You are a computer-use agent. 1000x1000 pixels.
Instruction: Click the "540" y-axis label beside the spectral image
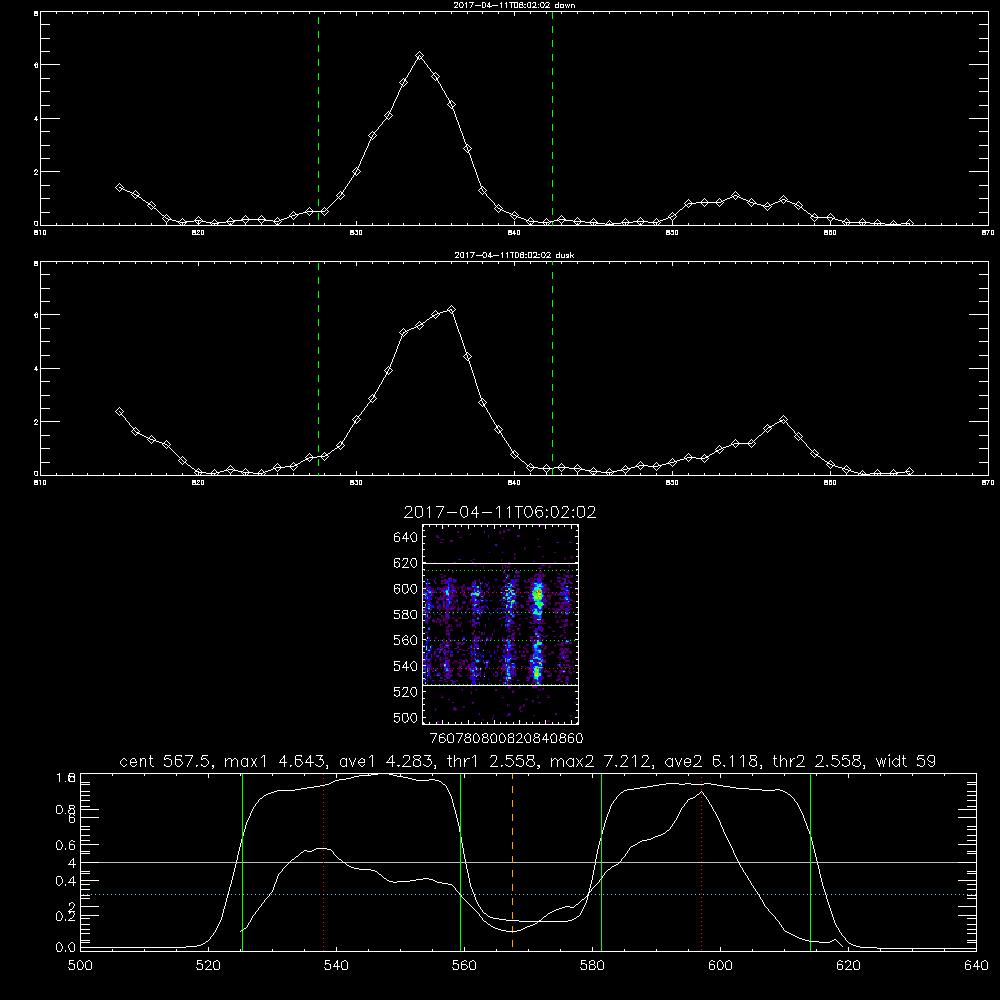click(406, 666)
